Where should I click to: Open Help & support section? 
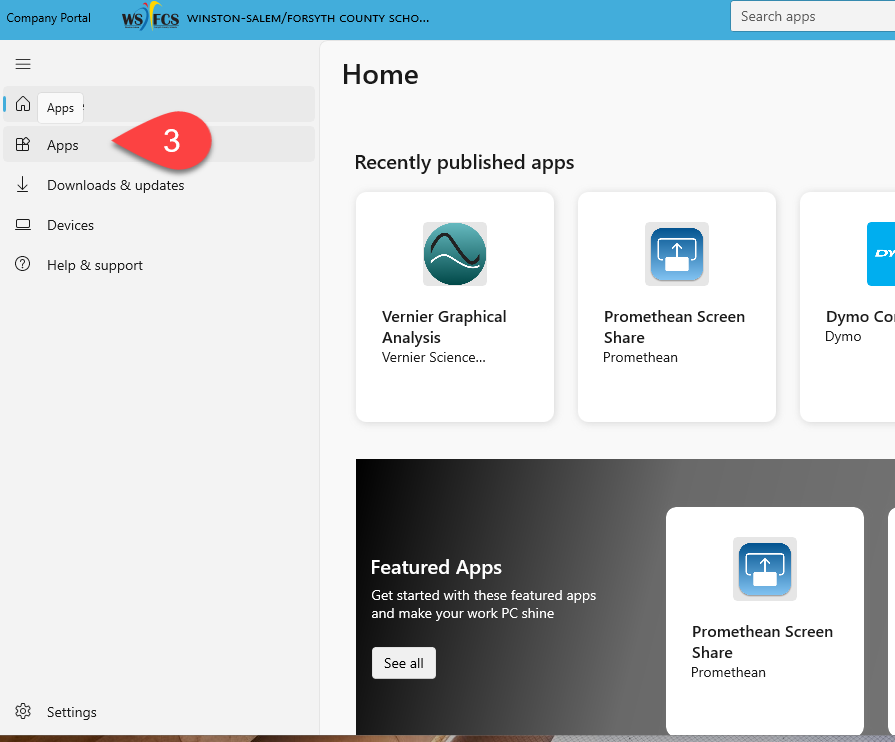[159, 265]
